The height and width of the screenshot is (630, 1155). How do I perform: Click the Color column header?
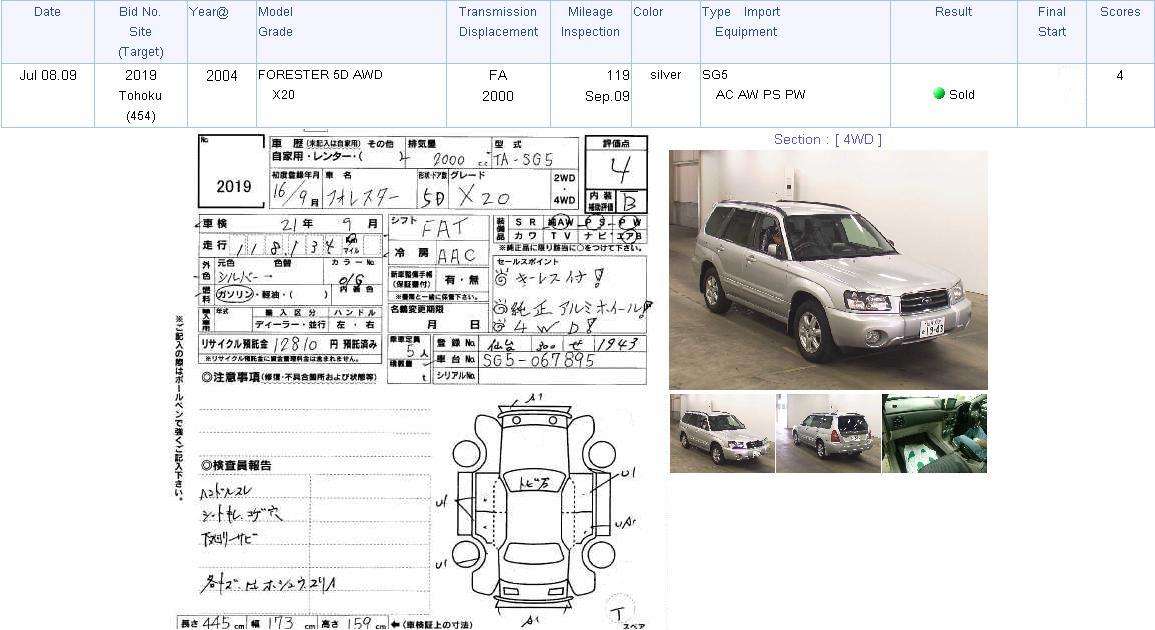648,12
